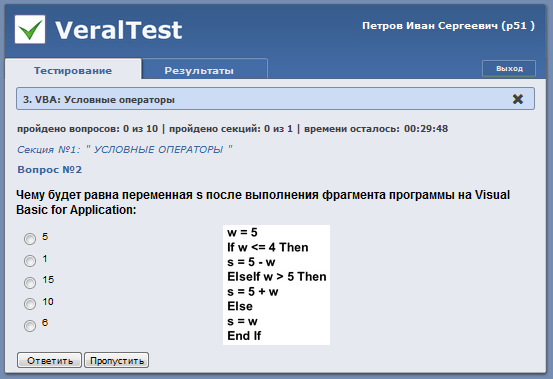
Task: Click code line 'Else'
Action: coord(240,306)
